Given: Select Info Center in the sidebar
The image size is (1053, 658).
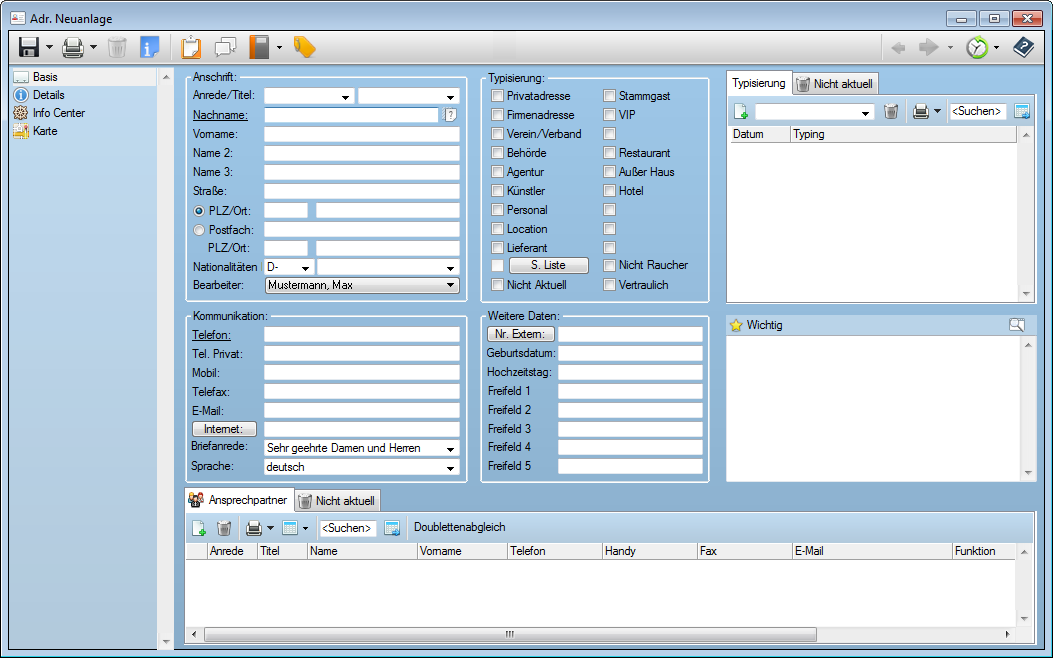Looking at the screenshot, I should click(x=58, y=113).
